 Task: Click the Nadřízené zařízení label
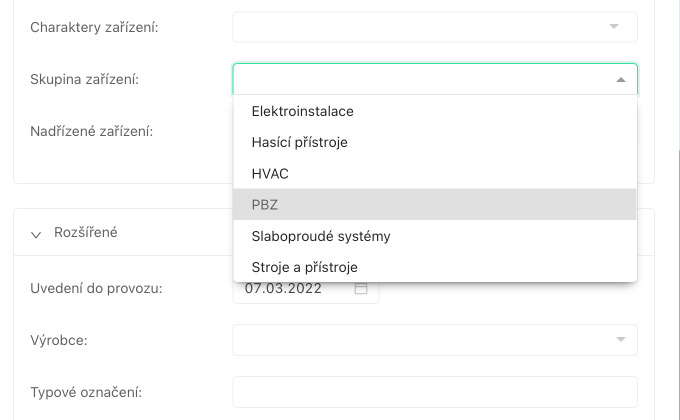point(91,130)
